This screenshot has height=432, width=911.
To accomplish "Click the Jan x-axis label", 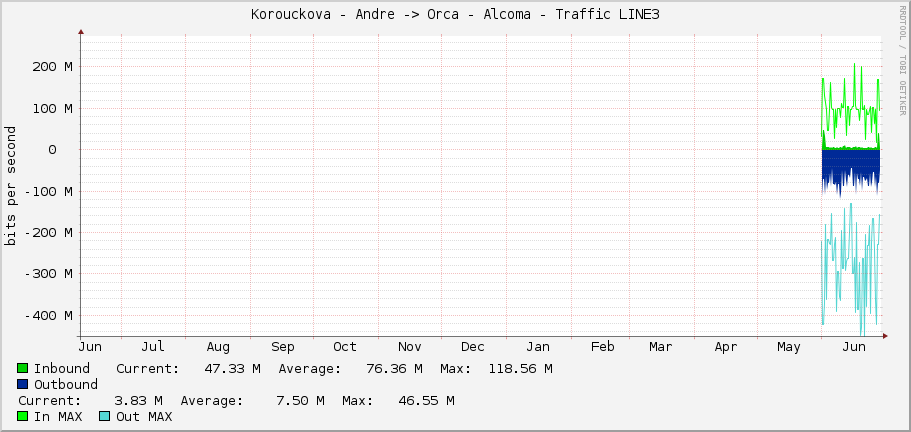I will [x=537, y=347].
